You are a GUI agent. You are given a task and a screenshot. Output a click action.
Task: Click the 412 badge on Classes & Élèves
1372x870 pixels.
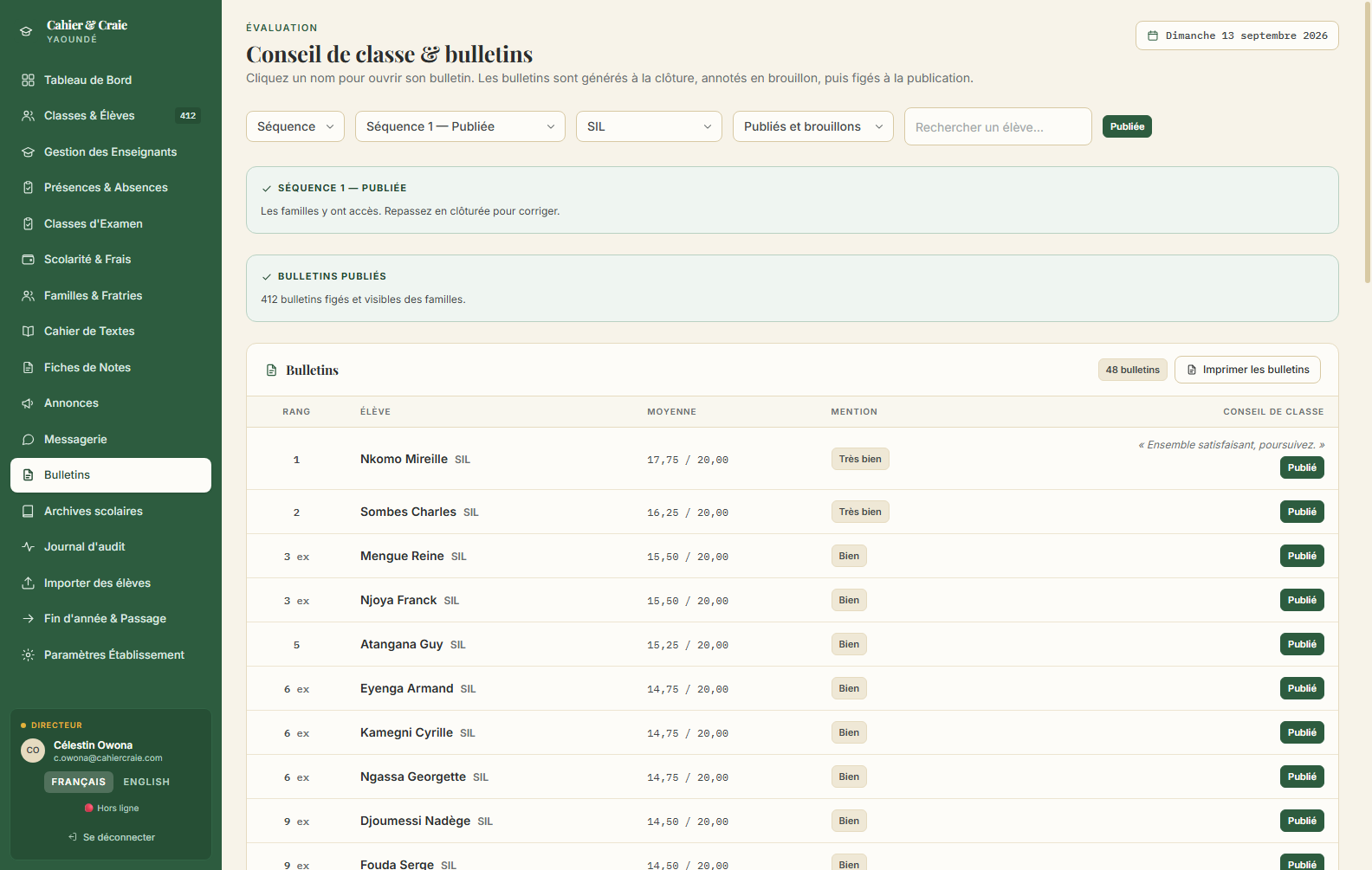[188, 116]
